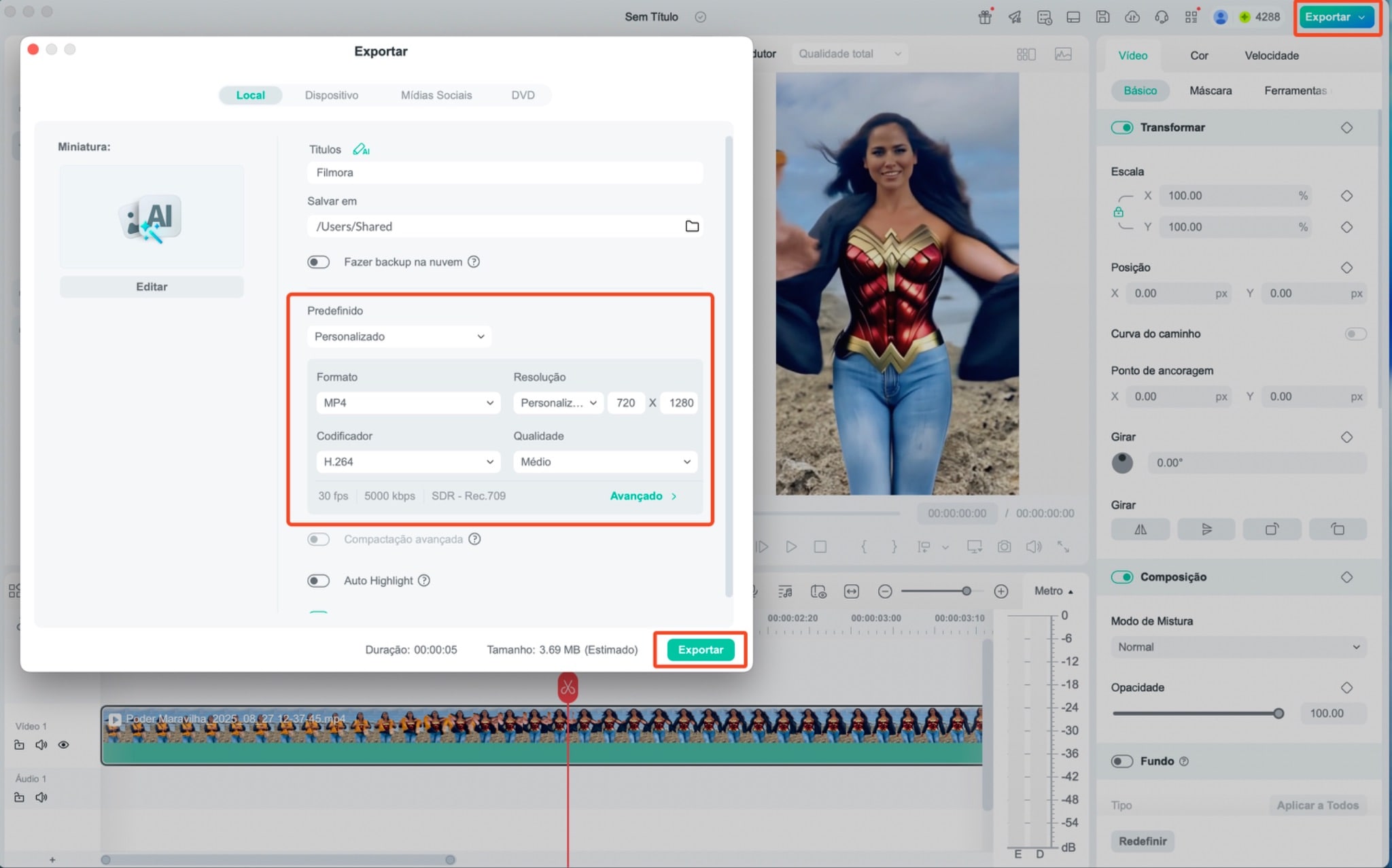1392x868 pixels.
Task: Switch to the DVD export tab
Action: coord(523,95)
